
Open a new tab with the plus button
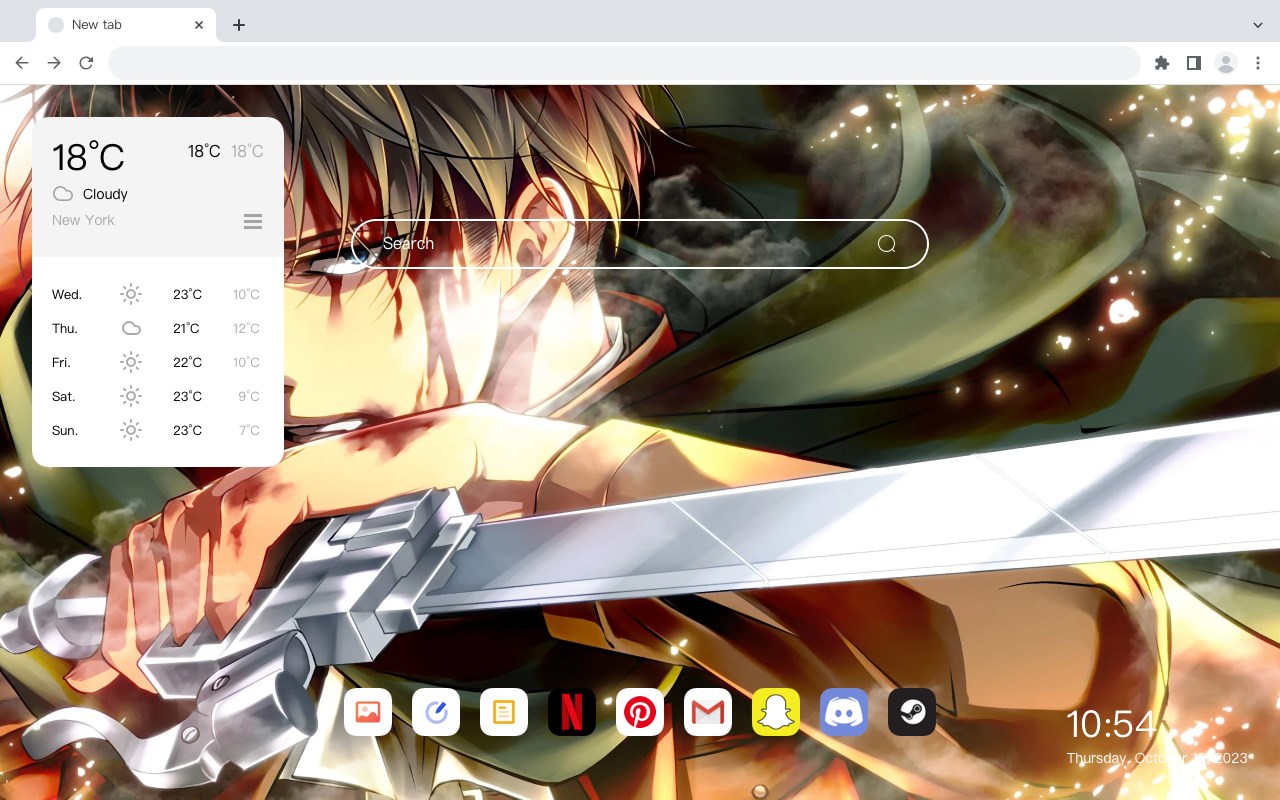(238, 25)
